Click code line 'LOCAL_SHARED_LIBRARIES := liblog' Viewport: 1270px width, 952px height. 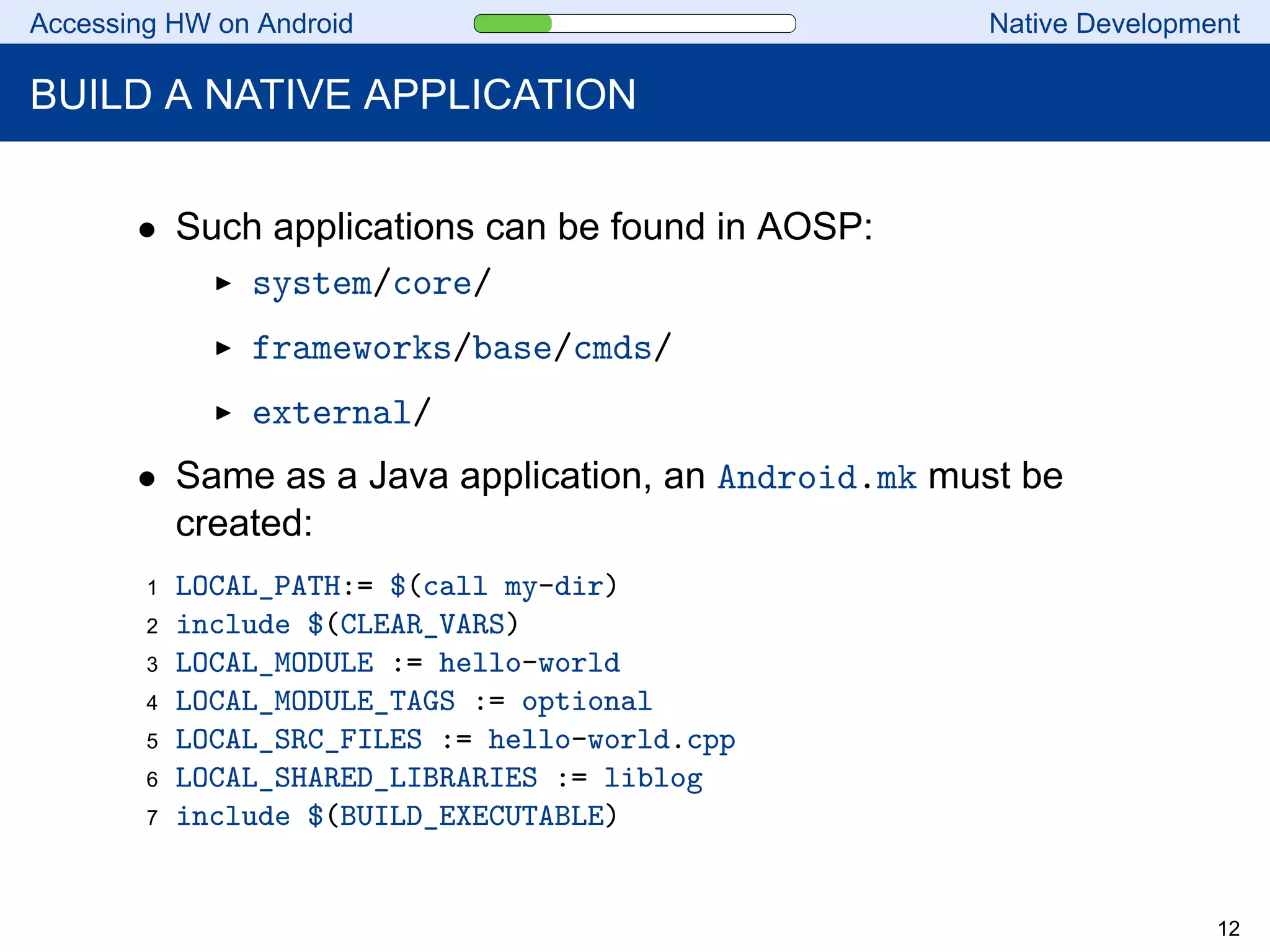tap(439, 778)
